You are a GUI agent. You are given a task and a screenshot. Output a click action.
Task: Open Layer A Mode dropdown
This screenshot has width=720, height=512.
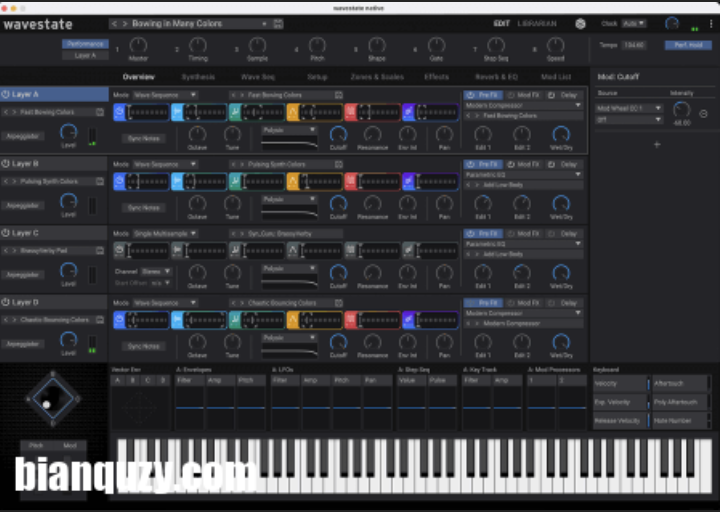coord(165,95)
